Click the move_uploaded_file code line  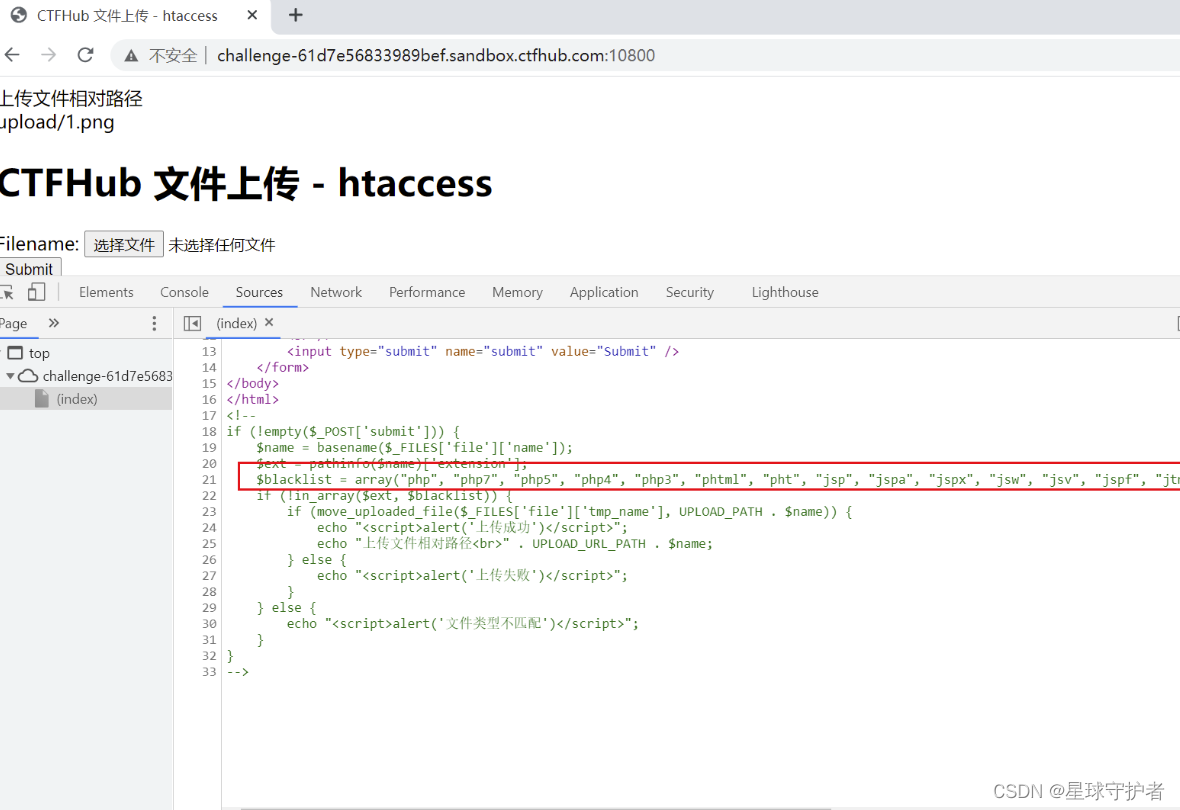(569, 511)
